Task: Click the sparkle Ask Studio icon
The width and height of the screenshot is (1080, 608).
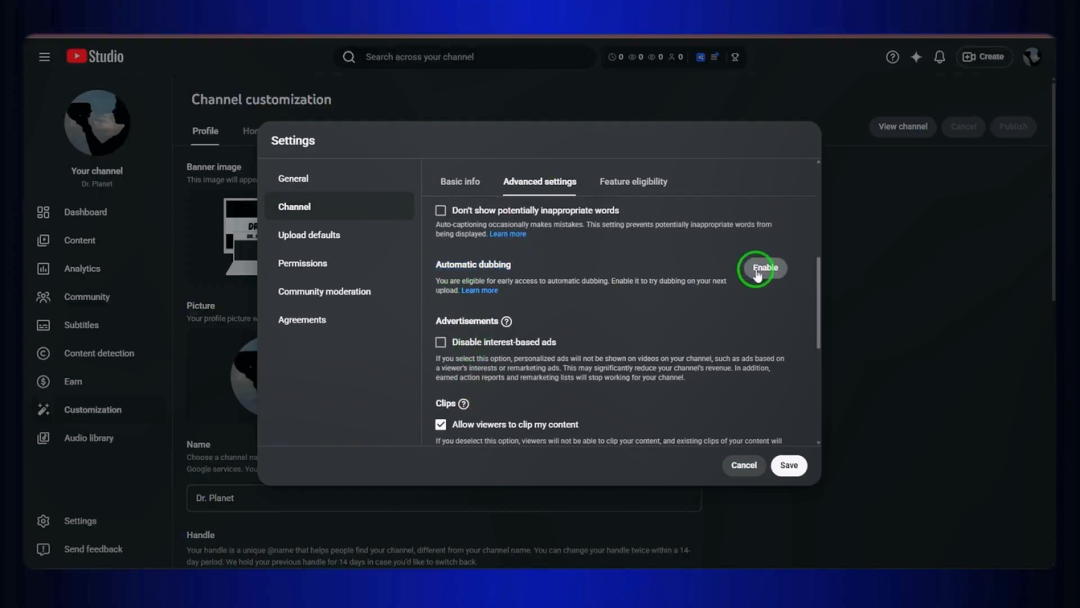Action: [x=916, y=57]
